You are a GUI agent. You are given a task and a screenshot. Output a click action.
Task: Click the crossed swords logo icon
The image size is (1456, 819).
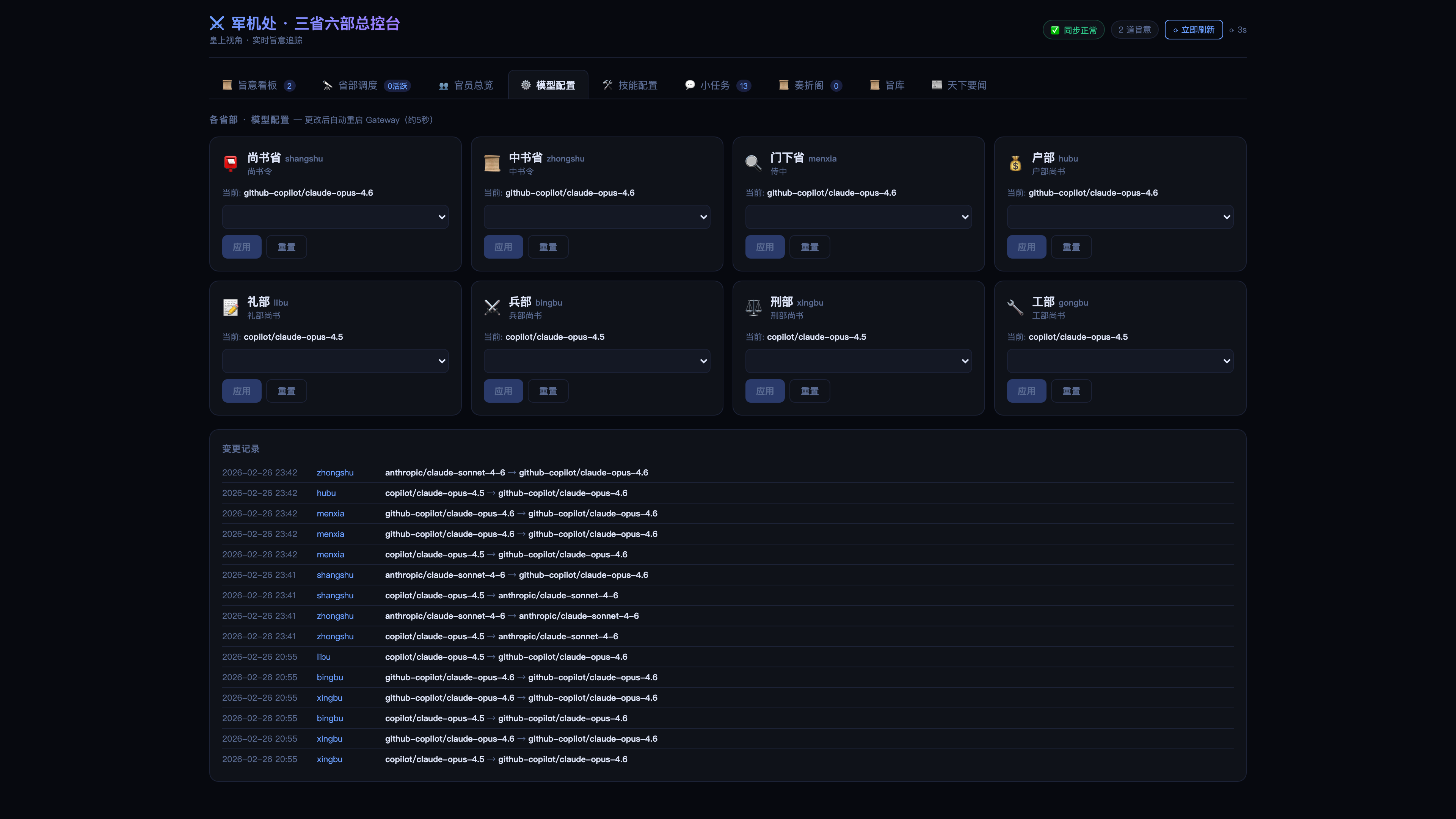[x=217, y=23]
